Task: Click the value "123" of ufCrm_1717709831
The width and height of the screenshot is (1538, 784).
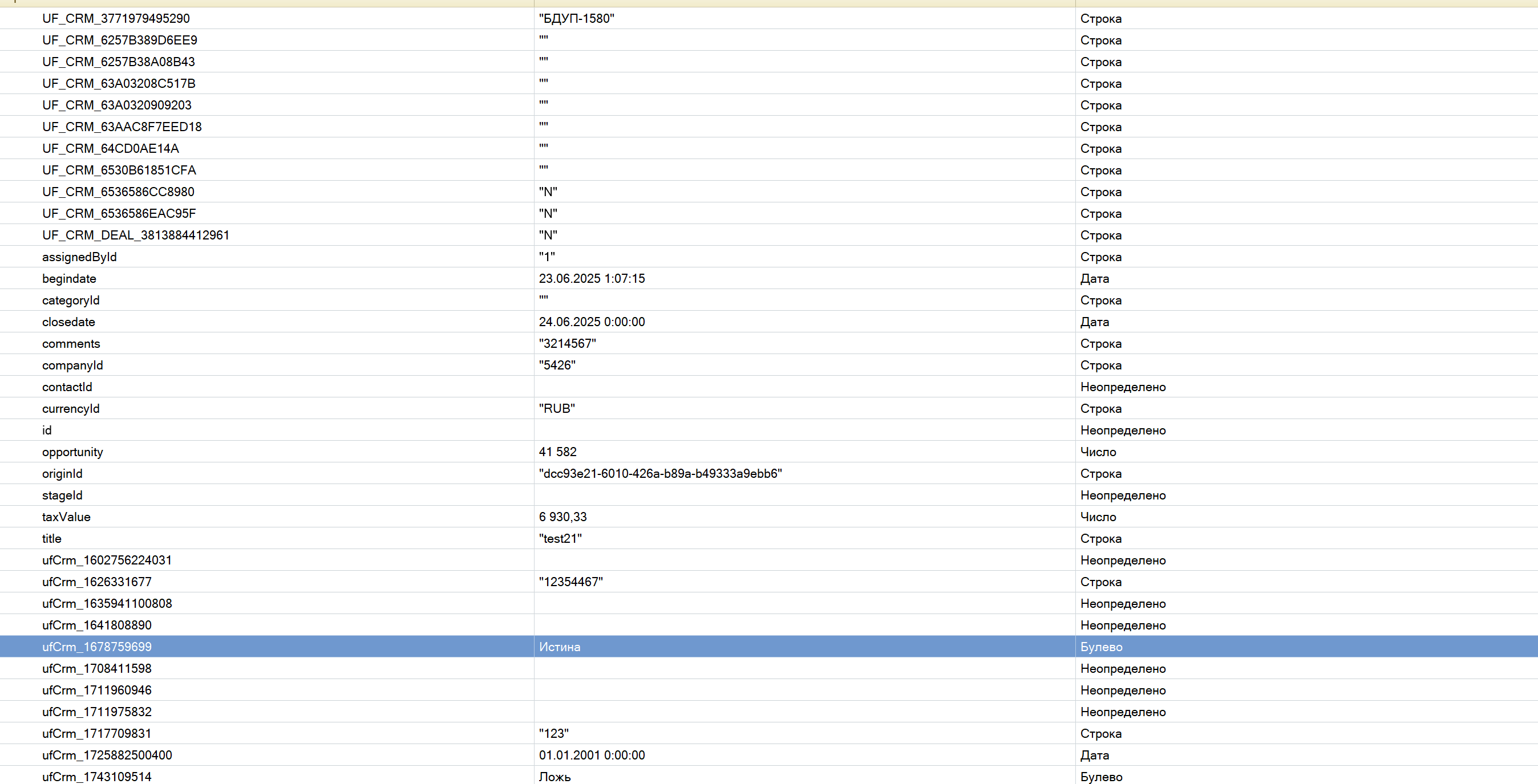Action: pyautogui.click(x=553, y=734)
